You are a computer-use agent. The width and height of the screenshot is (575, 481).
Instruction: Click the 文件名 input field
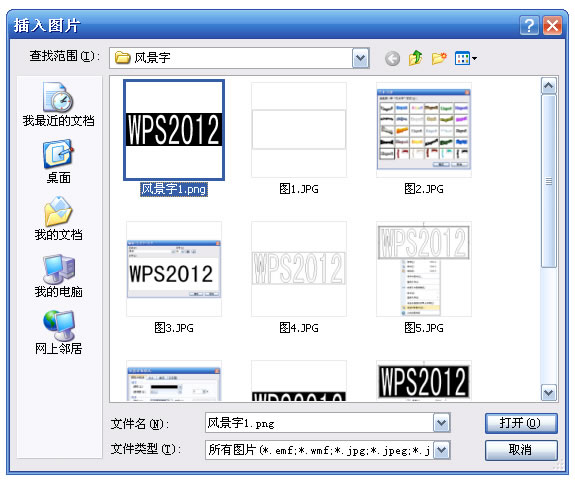319,423
